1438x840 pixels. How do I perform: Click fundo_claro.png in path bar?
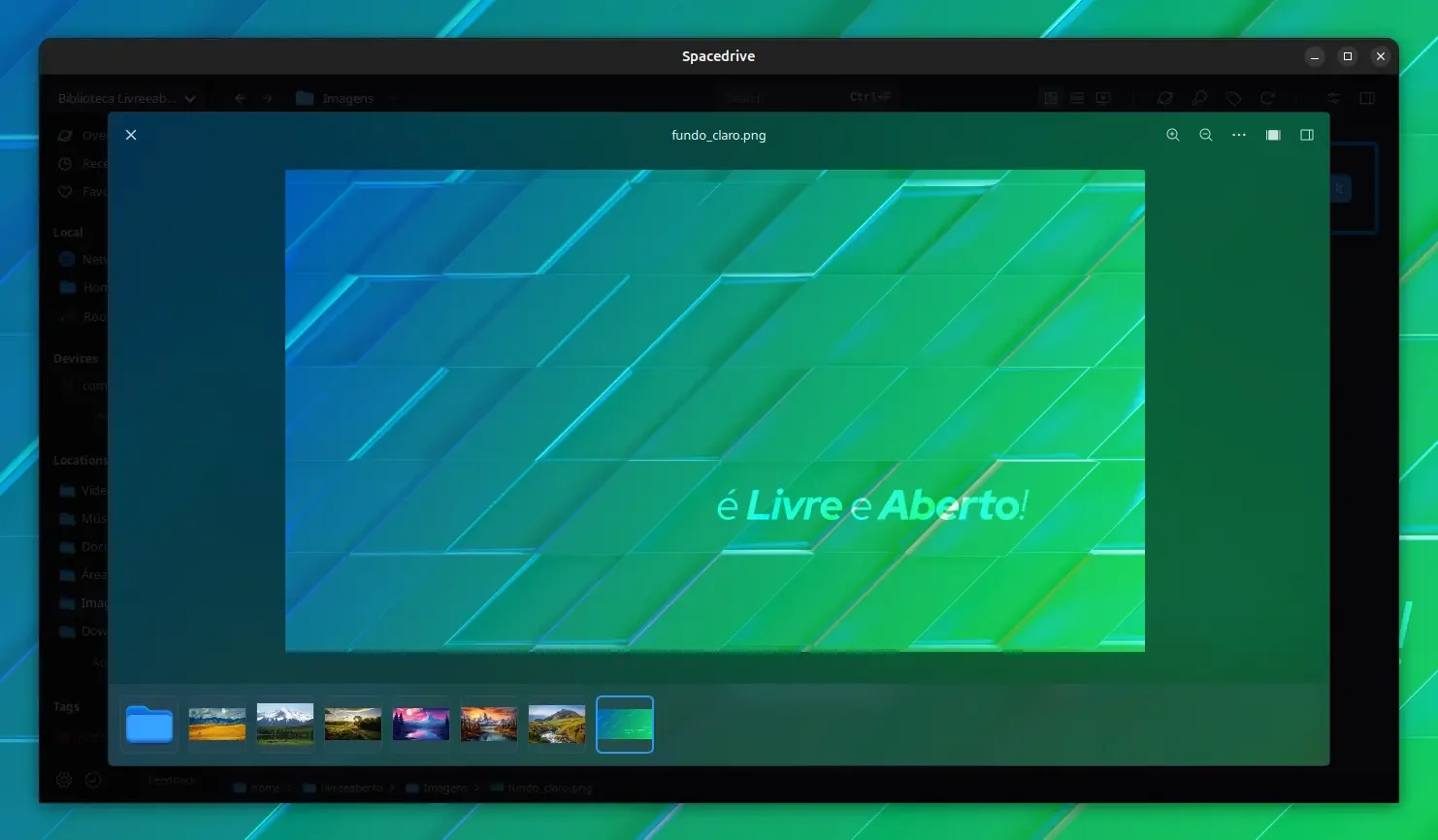pyautogui.click(x=541, y=788)
